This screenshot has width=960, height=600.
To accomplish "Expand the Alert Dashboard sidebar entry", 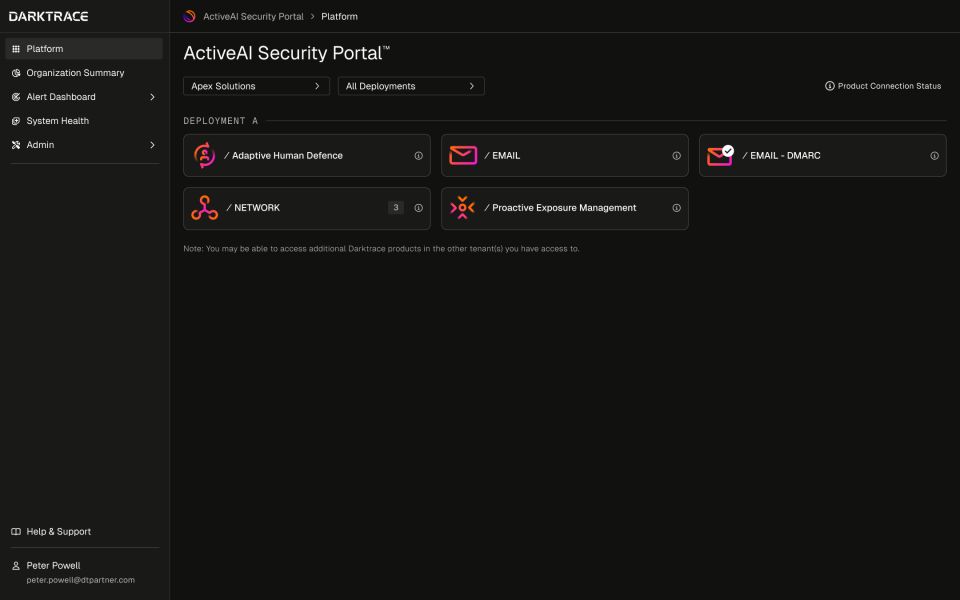I will 152,96.
